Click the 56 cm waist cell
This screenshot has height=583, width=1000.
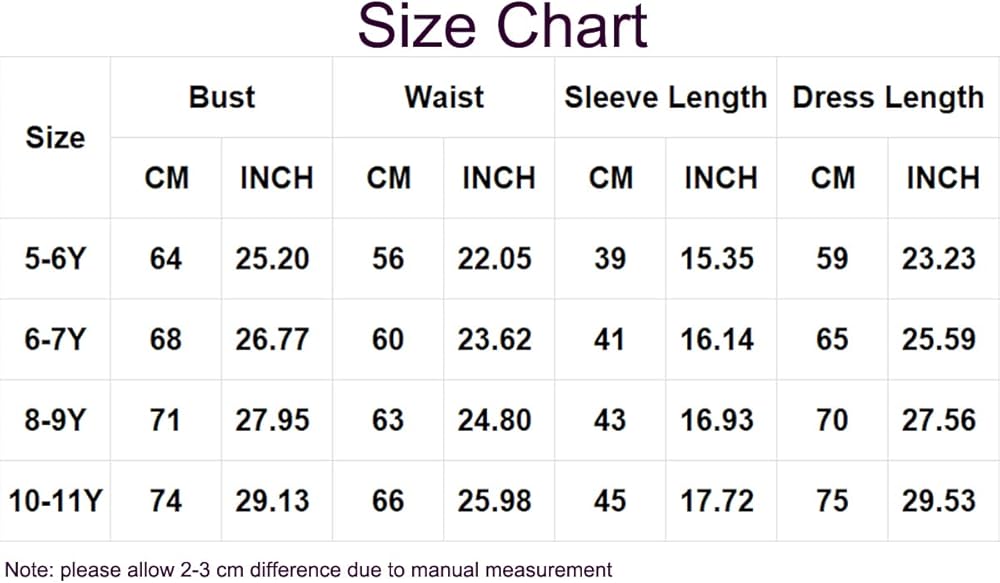coord(387,259)
